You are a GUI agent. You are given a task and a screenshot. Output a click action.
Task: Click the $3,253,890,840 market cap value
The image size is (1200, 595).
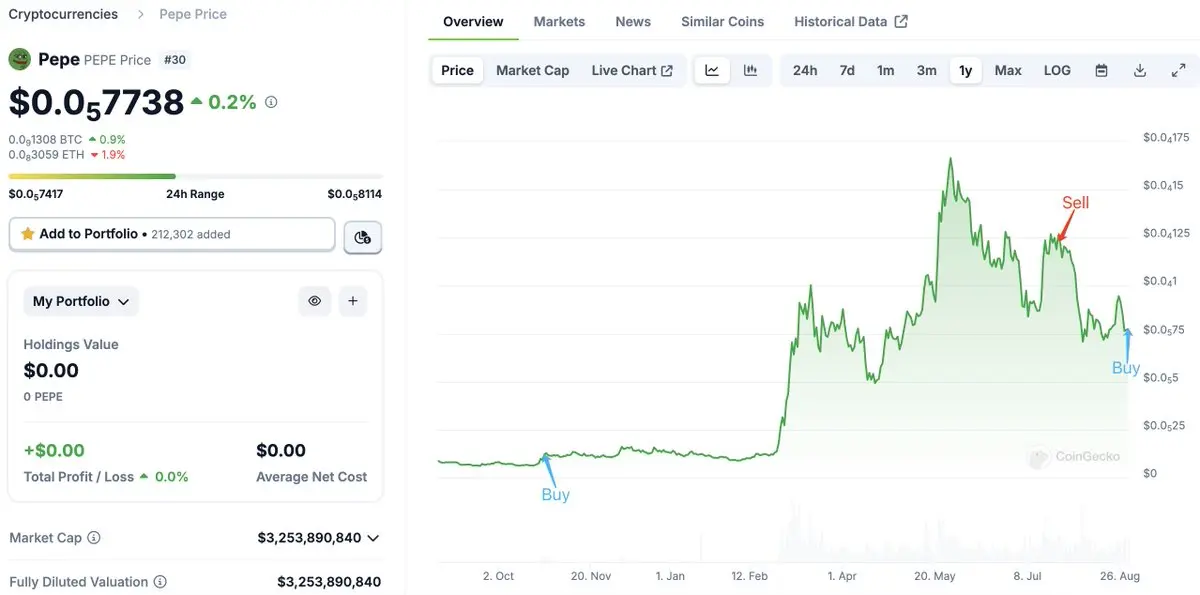coord(309,538)
